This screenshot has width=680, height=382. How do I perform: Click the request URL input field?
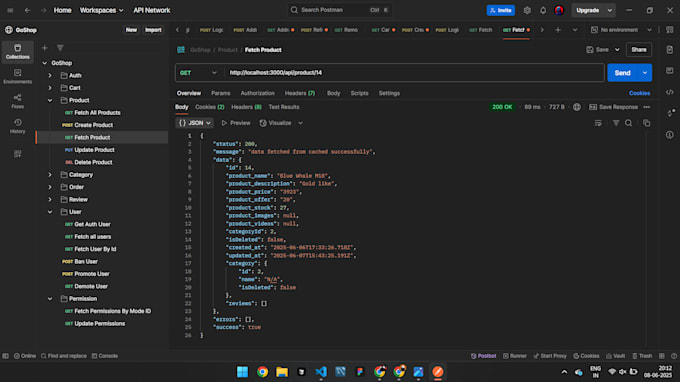click(414, 73)
